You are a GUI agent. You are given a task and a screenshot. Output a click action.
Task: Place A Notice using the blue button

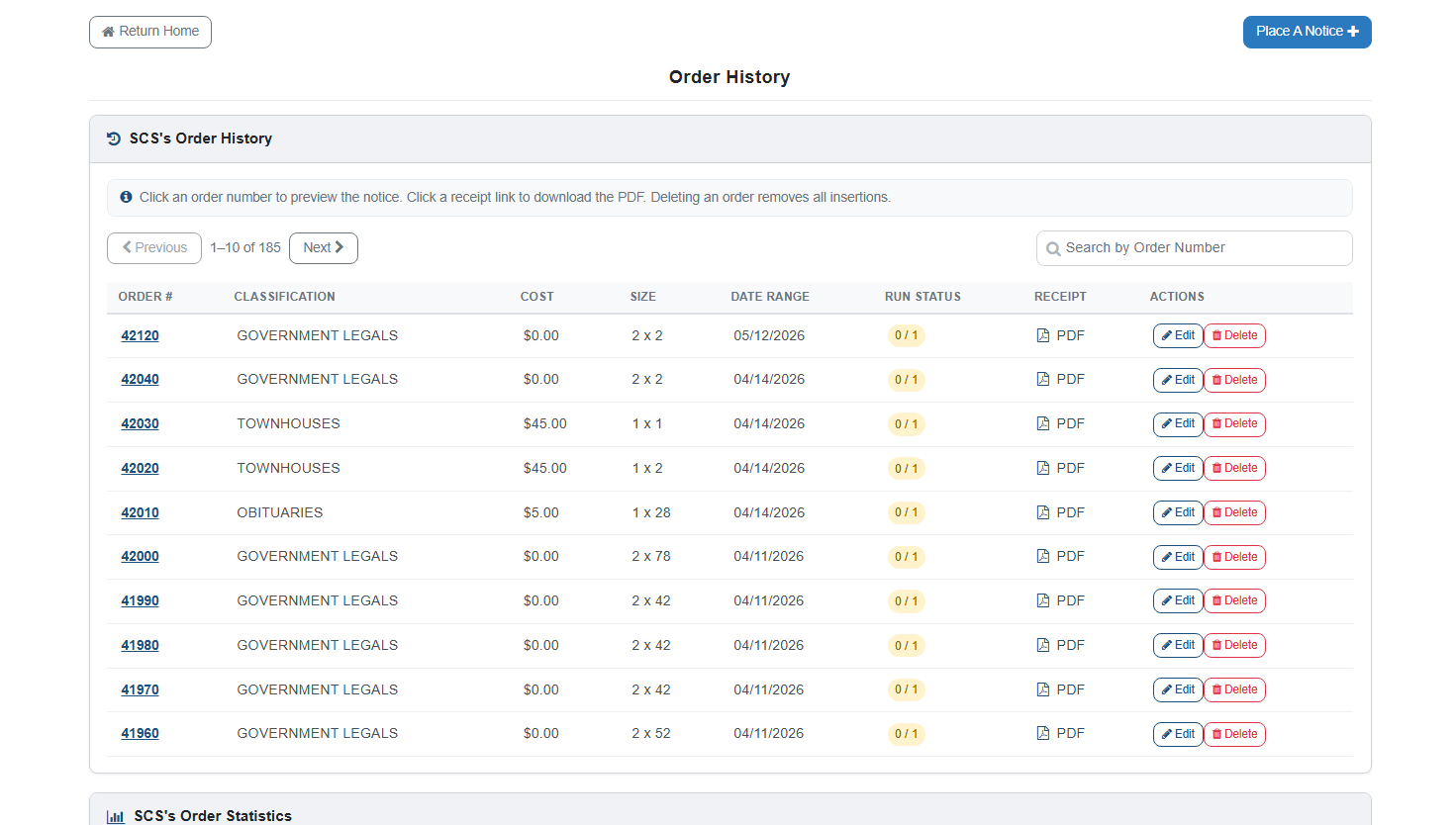point(1307,32)
